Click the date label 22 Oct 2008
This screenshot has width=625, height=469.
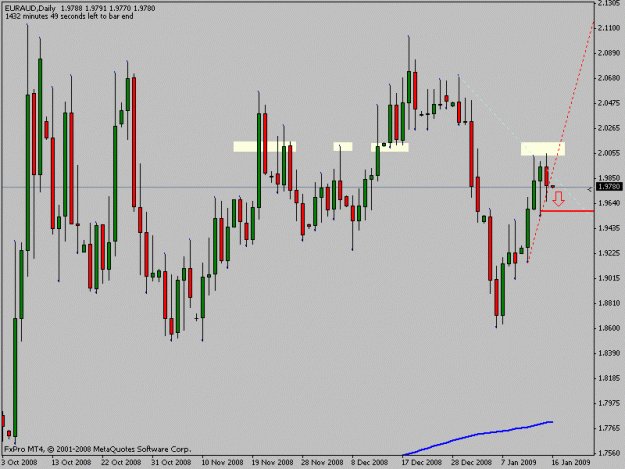pyautogui.click(x=121, y=463)
